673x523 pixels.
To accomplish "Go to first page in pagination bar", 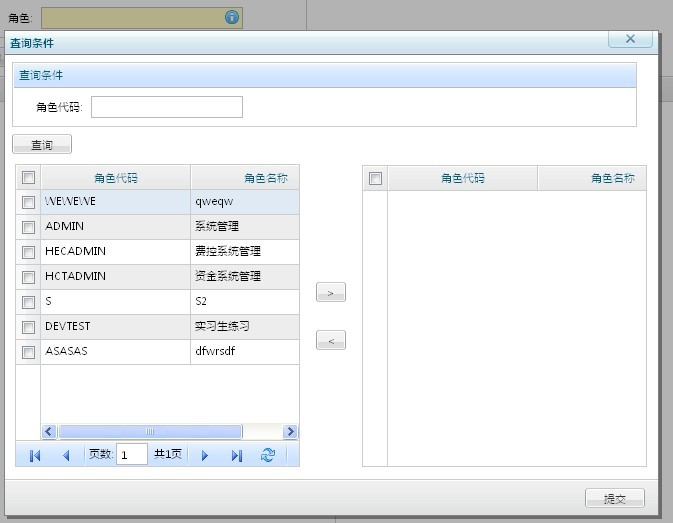I will 35,456.
